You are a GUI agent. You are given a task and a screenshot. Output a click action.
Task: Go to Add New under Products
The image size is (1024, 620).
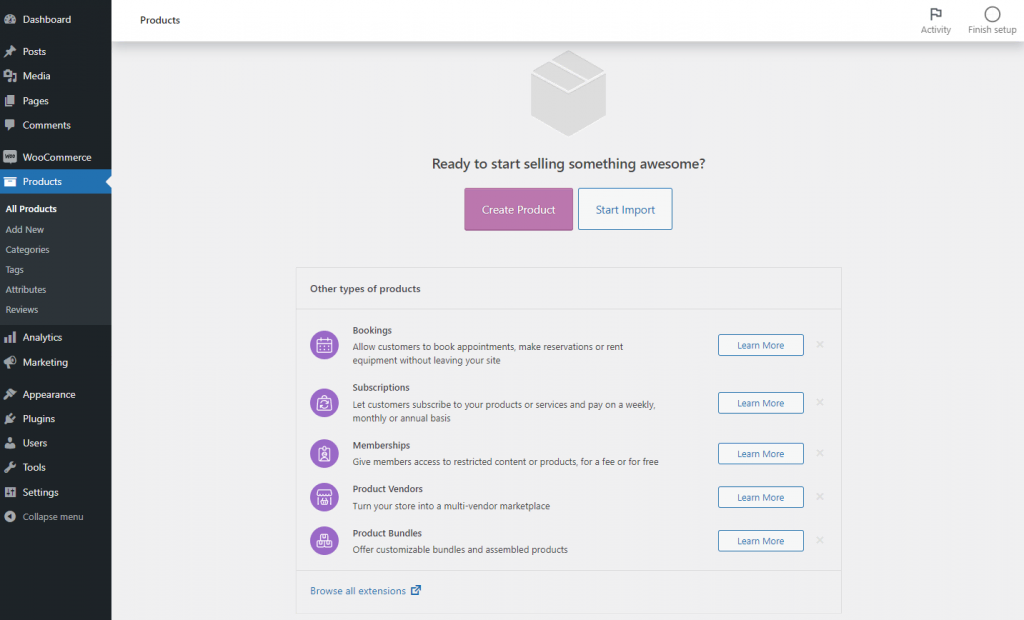pyautogui.click(x=25, y=230)
